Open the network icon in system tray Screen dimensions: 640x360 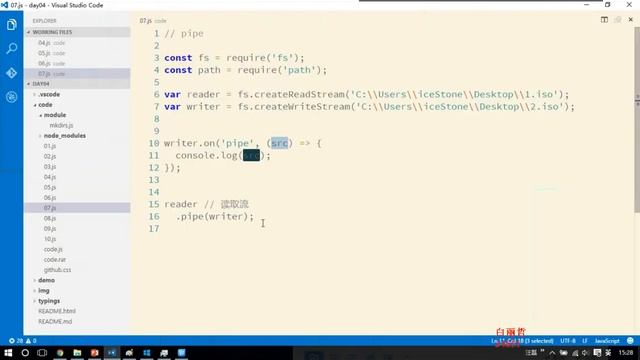(575, 353)
